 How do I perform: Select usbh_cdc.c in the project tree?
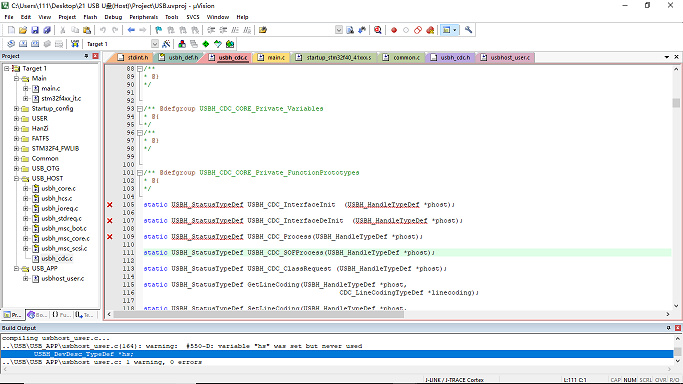(57, 259)
